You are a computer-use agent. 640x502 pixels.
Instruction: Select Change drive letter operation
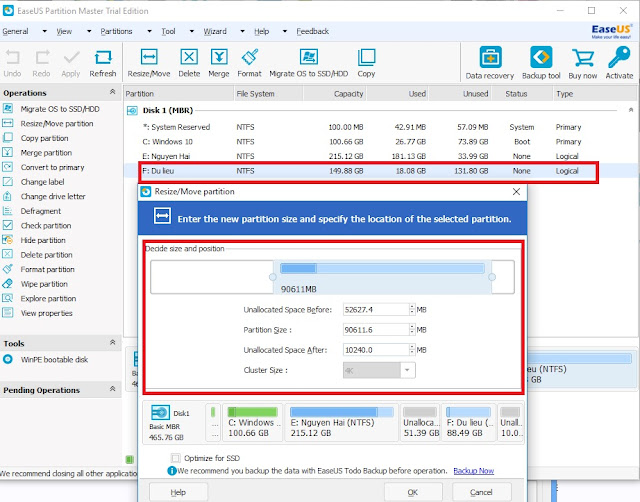pyautogui.click(x=53, y=196)
